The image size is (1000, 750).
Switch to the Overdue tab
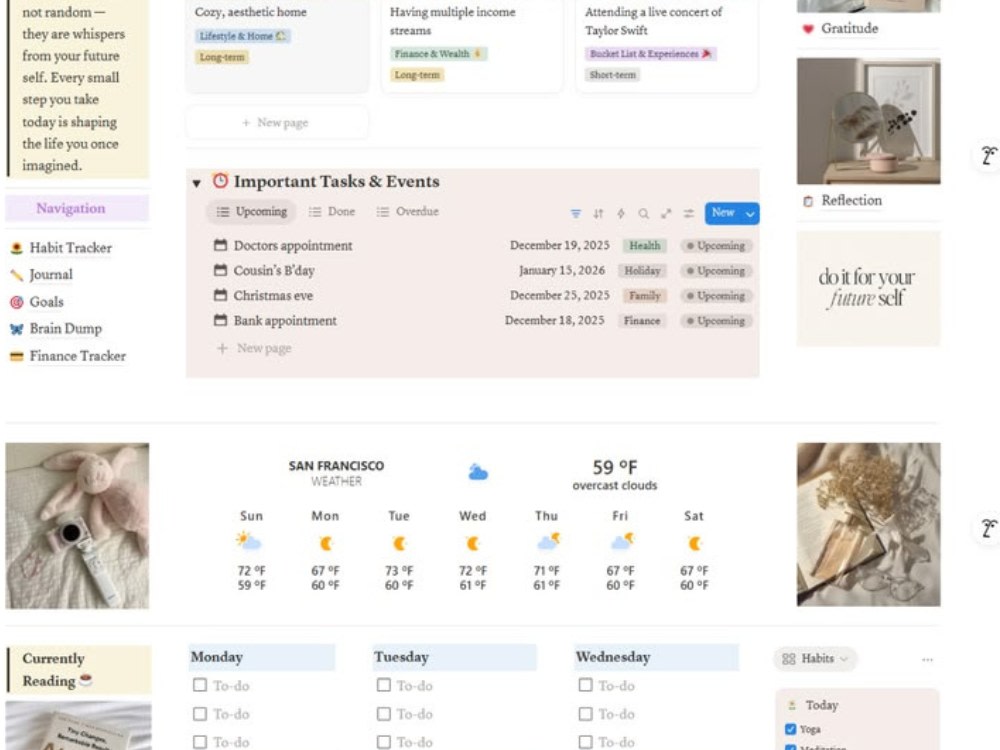408,212
